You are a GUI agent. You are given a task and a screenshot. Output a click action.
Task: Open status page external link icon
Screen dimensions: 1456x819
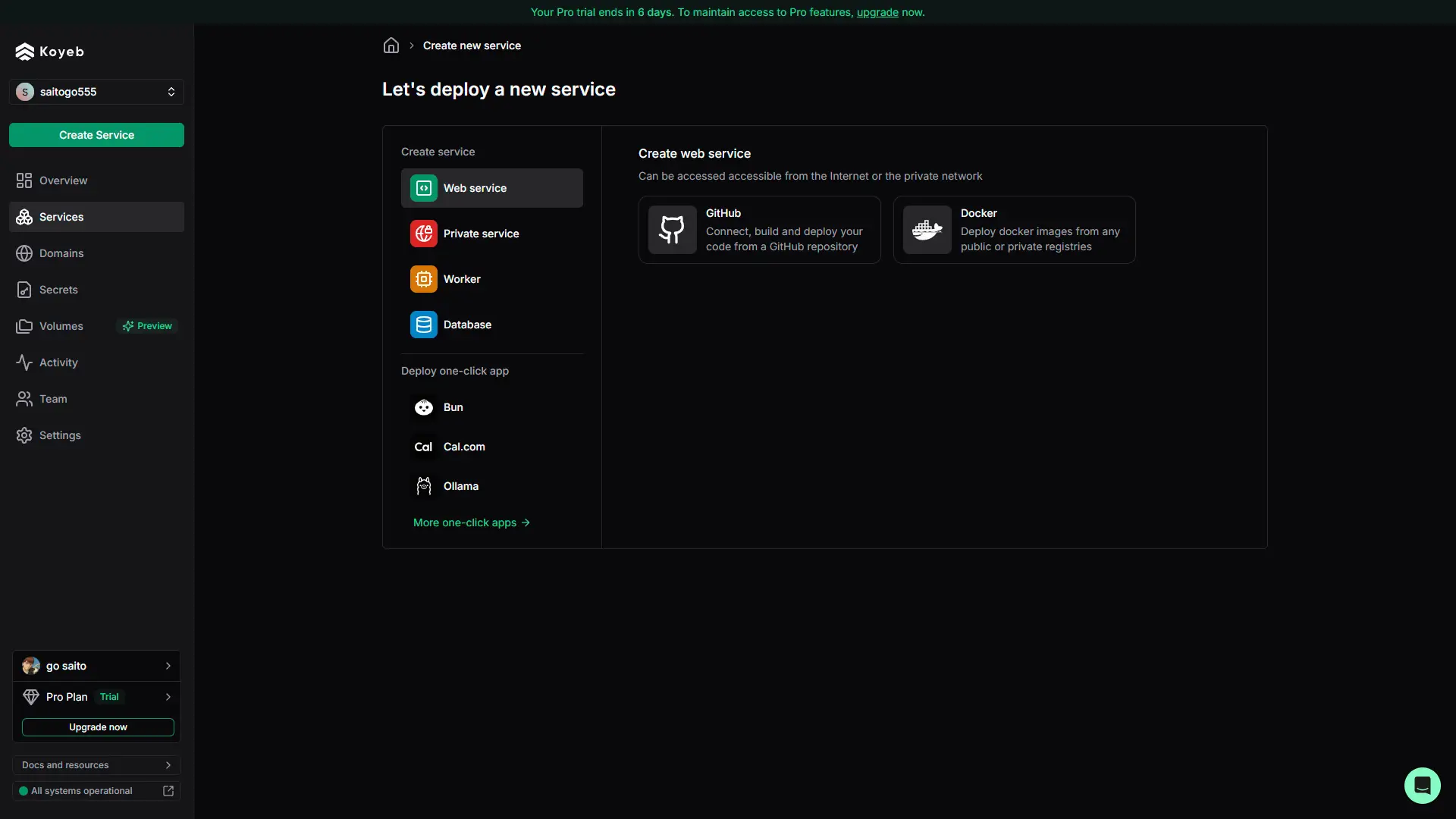[x=168, y=791]
